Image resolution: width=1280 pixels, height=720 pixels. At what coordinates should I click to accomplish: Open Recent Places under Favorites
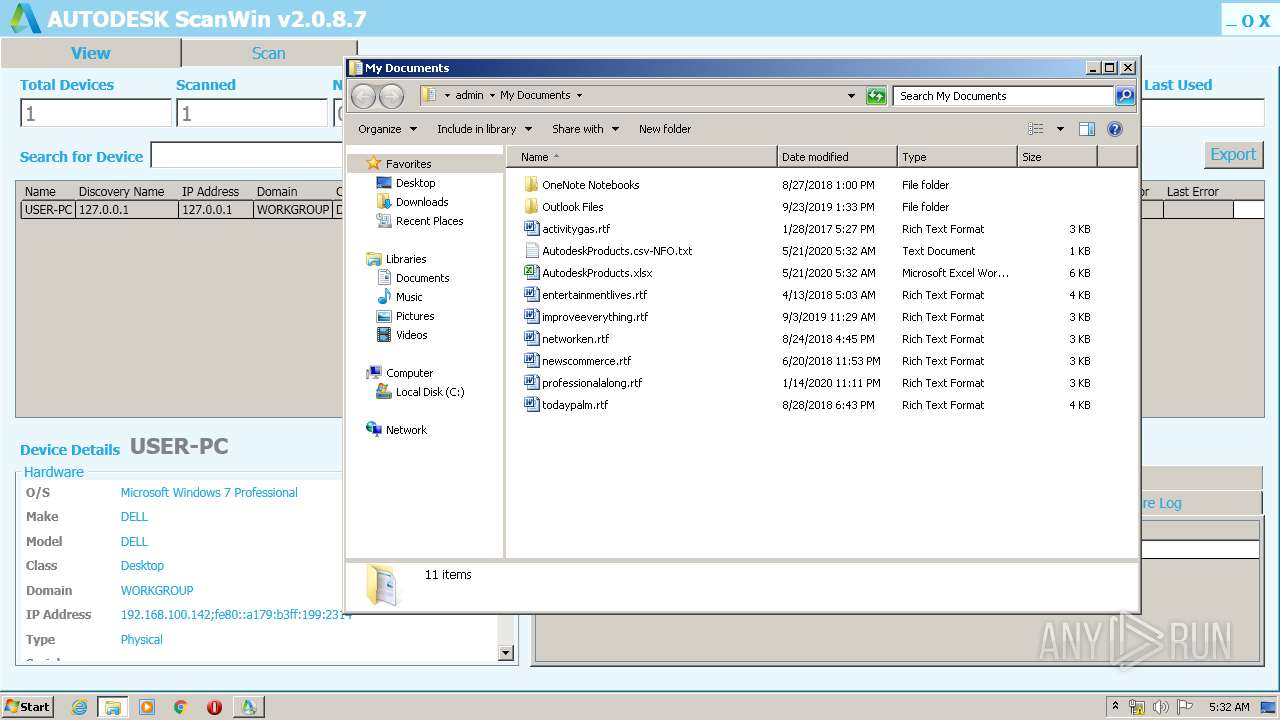(x=429, y=221)
